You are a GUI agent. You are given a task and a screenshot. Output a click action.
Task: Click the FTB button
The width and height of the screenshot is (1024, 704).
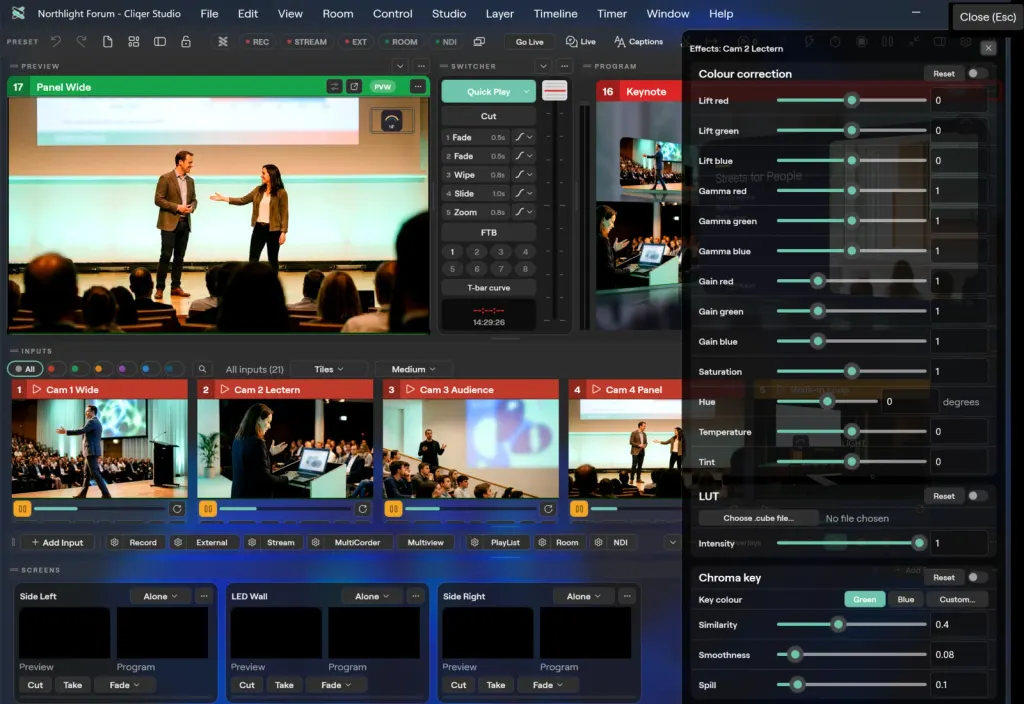click(x=488, y=232)
